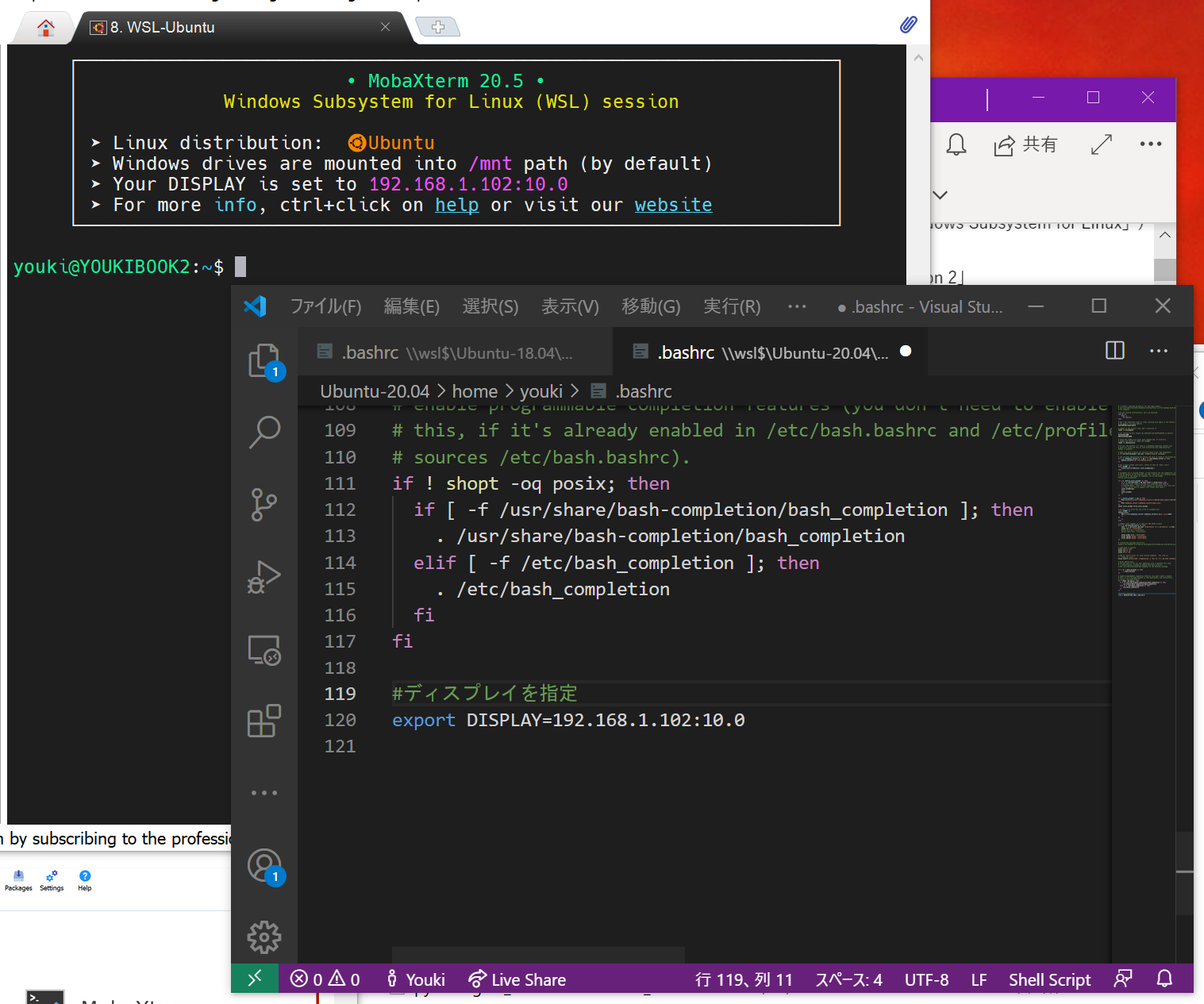Open the Accounts menu in activity bar

[264, 866]
